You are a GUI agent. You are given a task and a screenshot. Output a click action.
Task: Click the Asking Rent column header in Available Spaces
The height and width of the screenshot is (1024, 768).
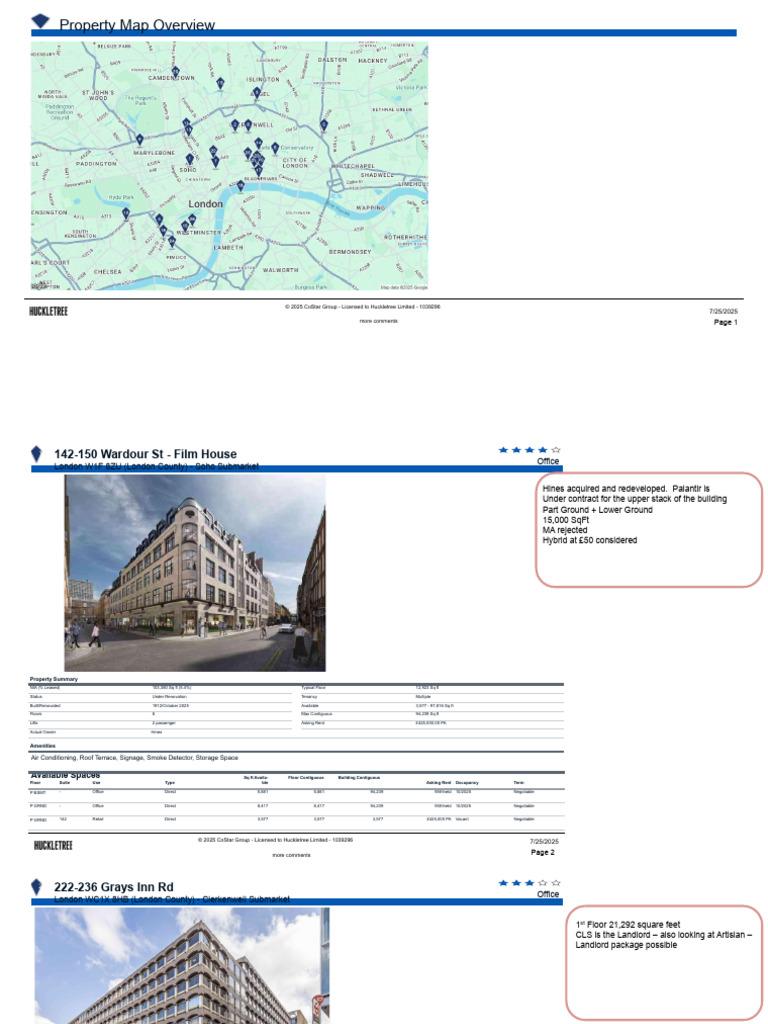point(439,782)
